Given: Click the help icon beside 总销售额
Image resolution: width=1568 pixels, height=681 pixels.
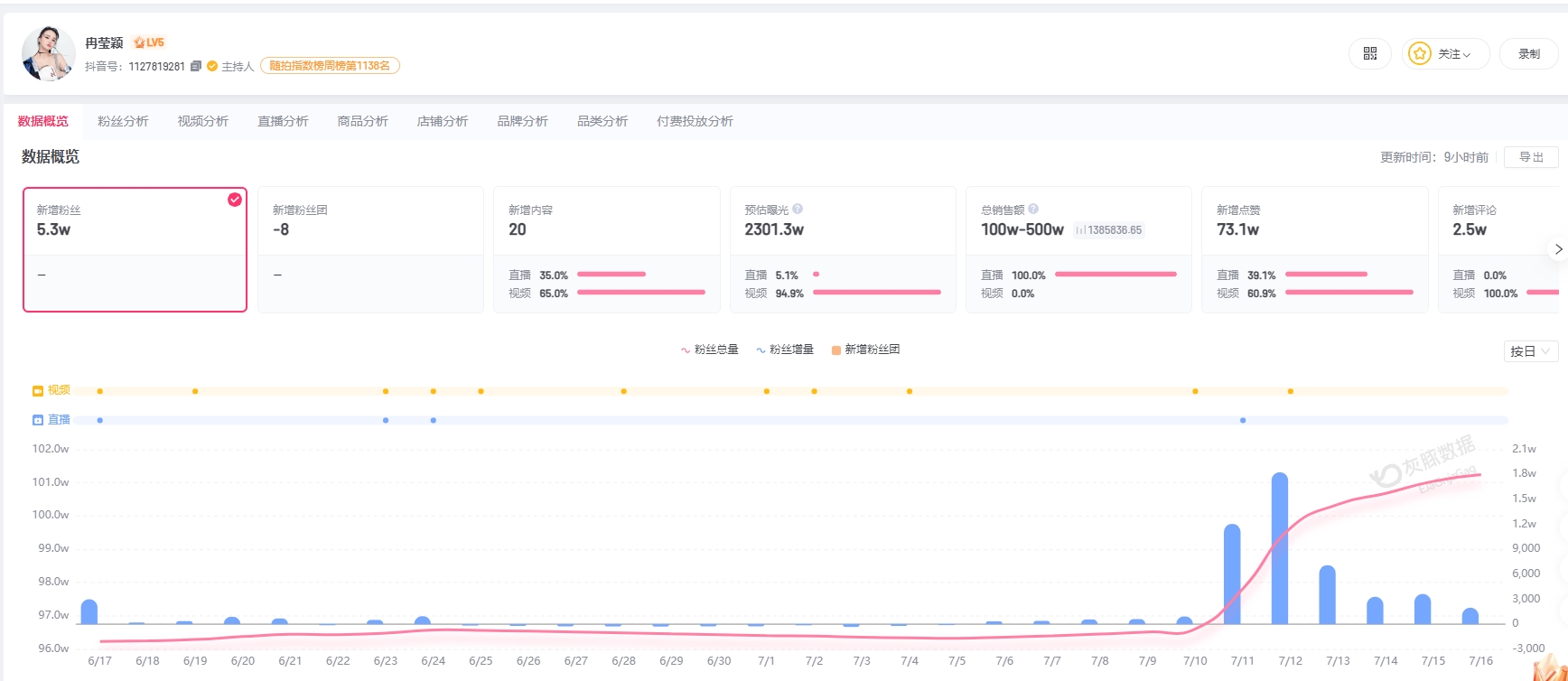Looking at the screenshot, I should 1033,209.
